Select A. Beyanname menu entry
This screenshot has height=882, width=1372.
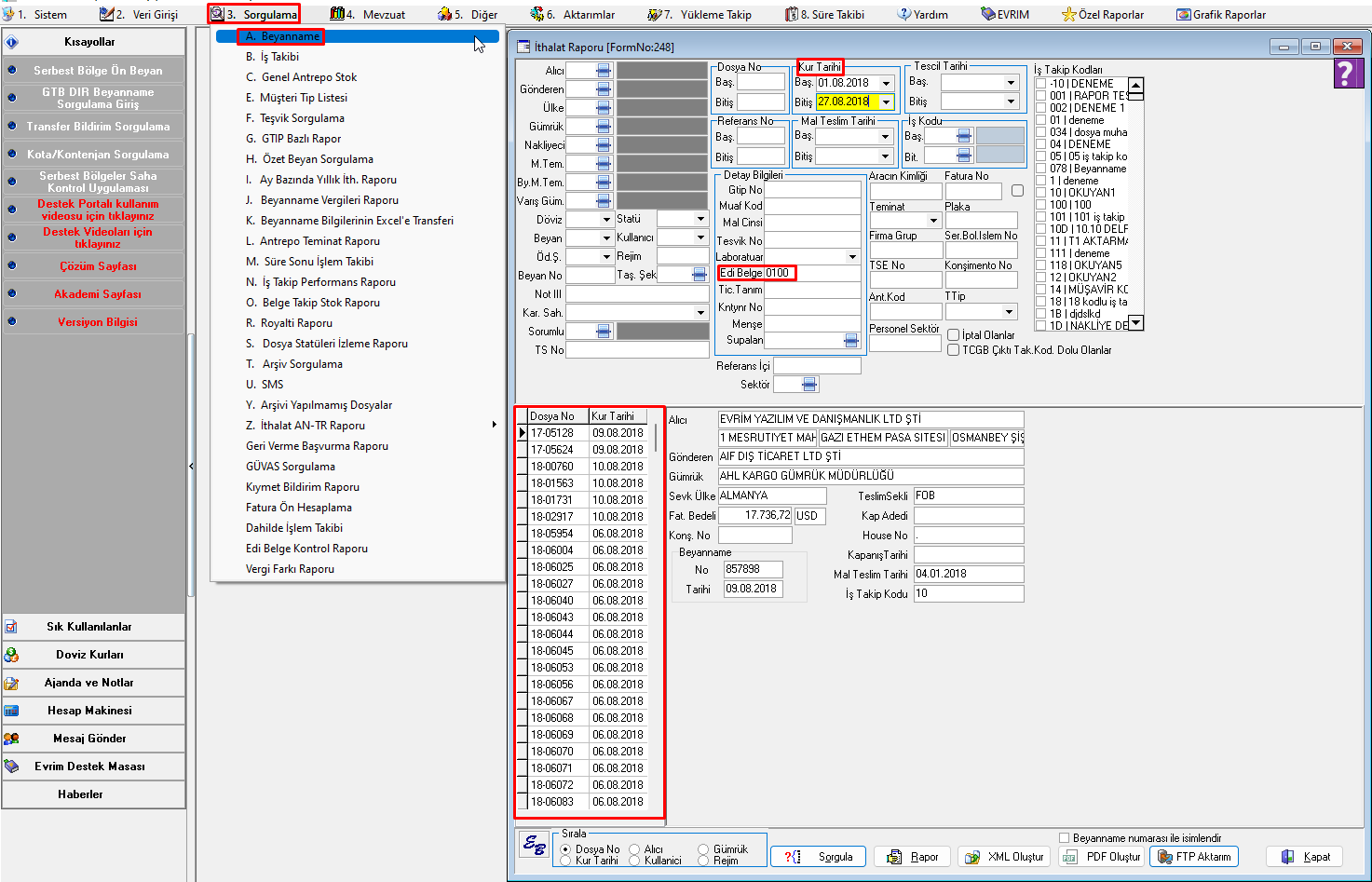pyautogui.click(x=358, y=36)
